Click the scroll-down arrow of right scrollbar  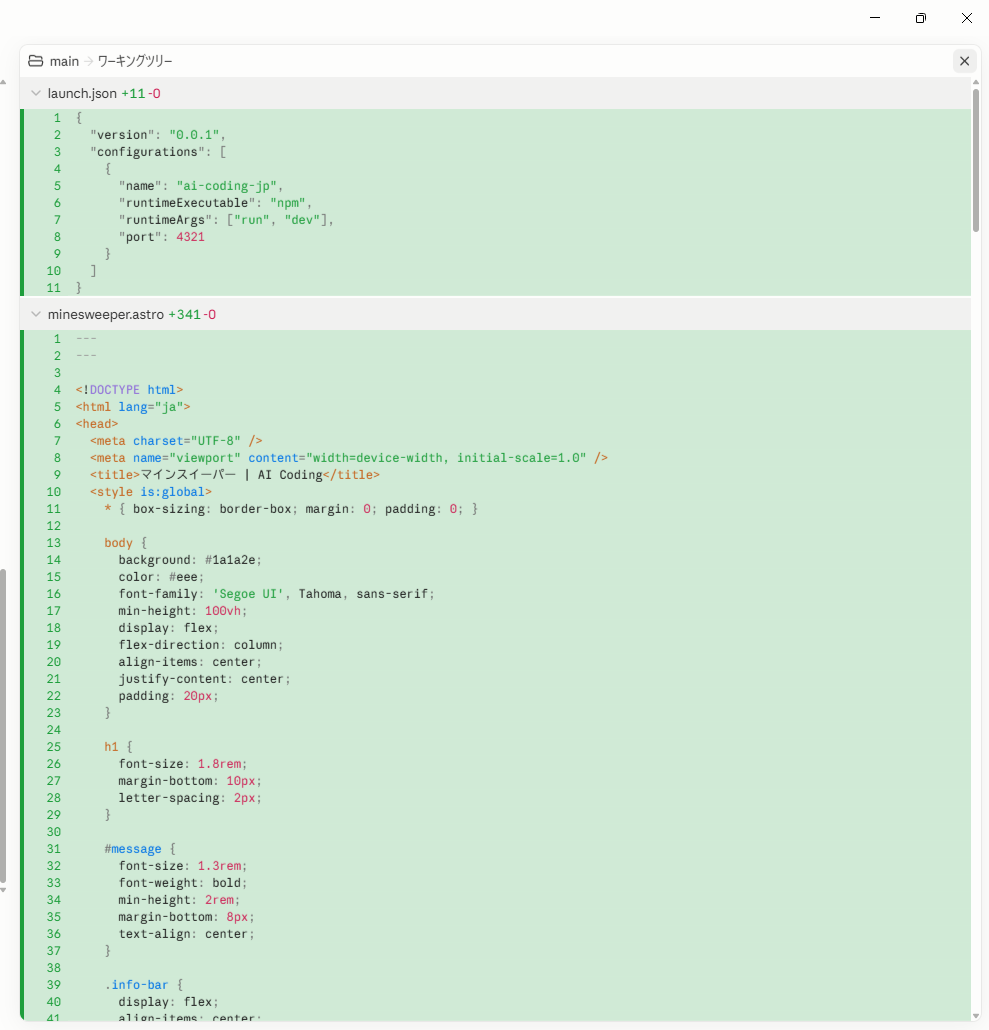click(x=976, y=1016)
